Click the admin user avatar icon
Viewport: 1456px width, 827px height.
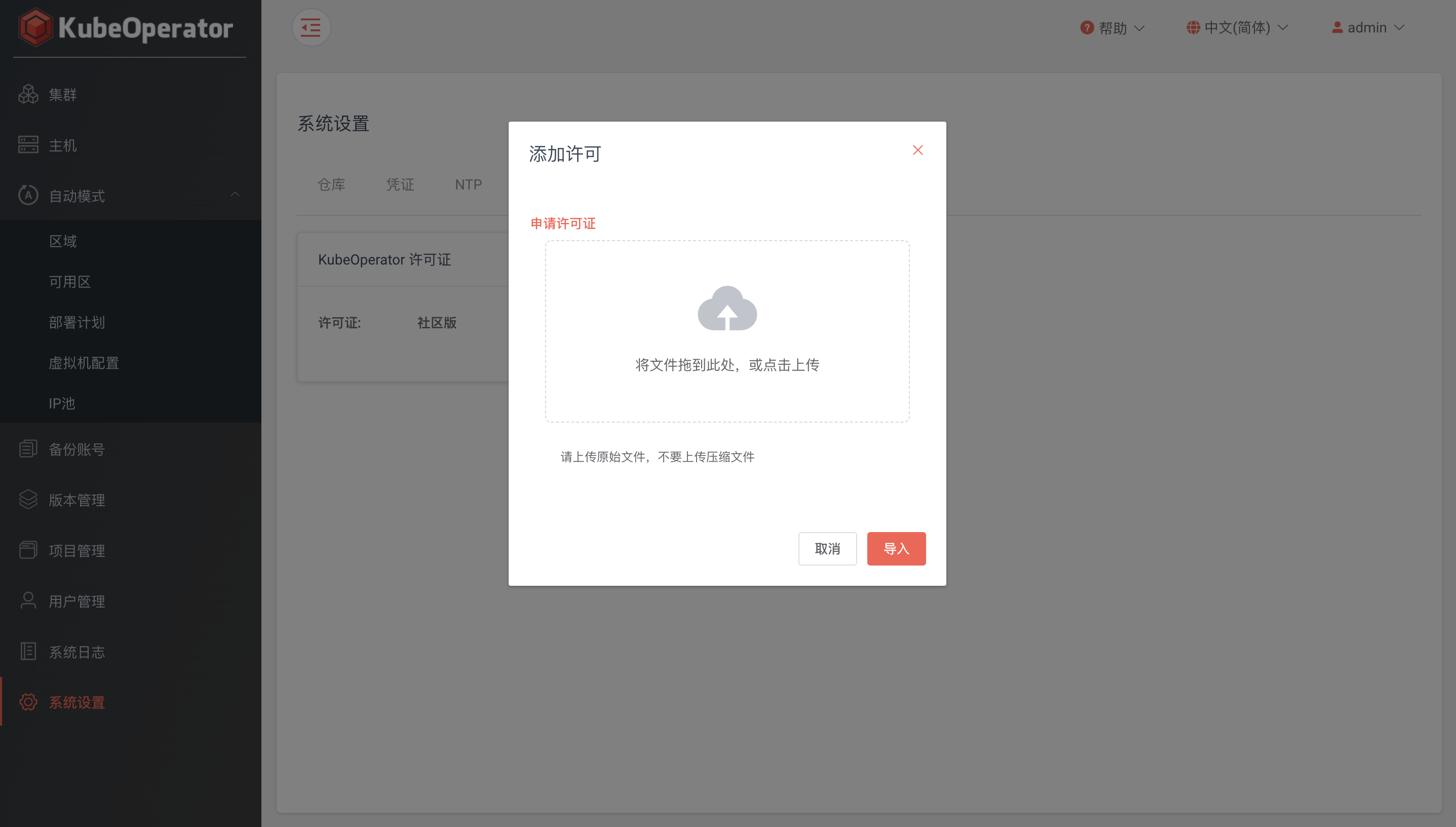[x=1337, y=27]
